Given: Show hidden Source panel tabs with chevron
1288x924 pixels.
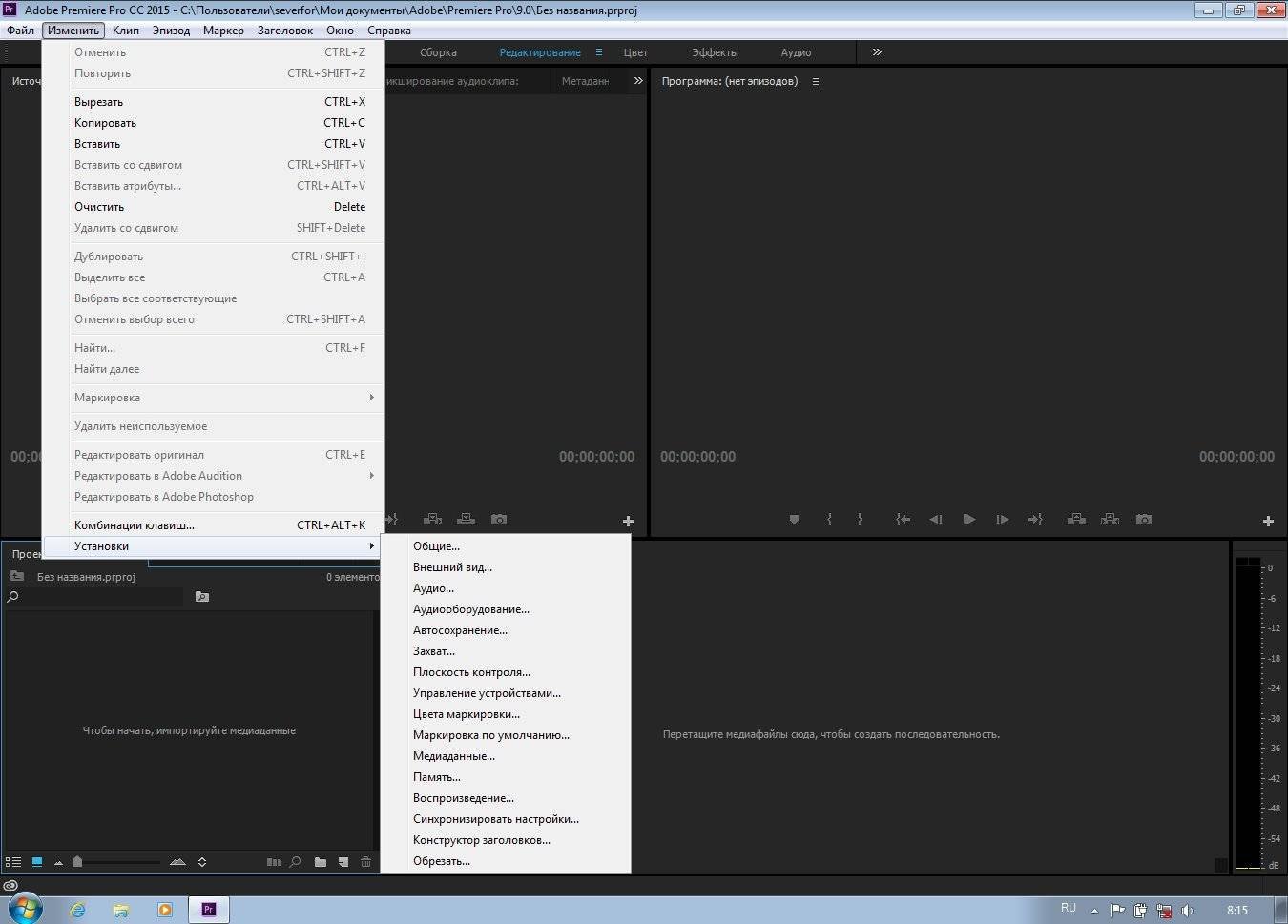Looking at the screenshot, I should (x=638, y=81).
